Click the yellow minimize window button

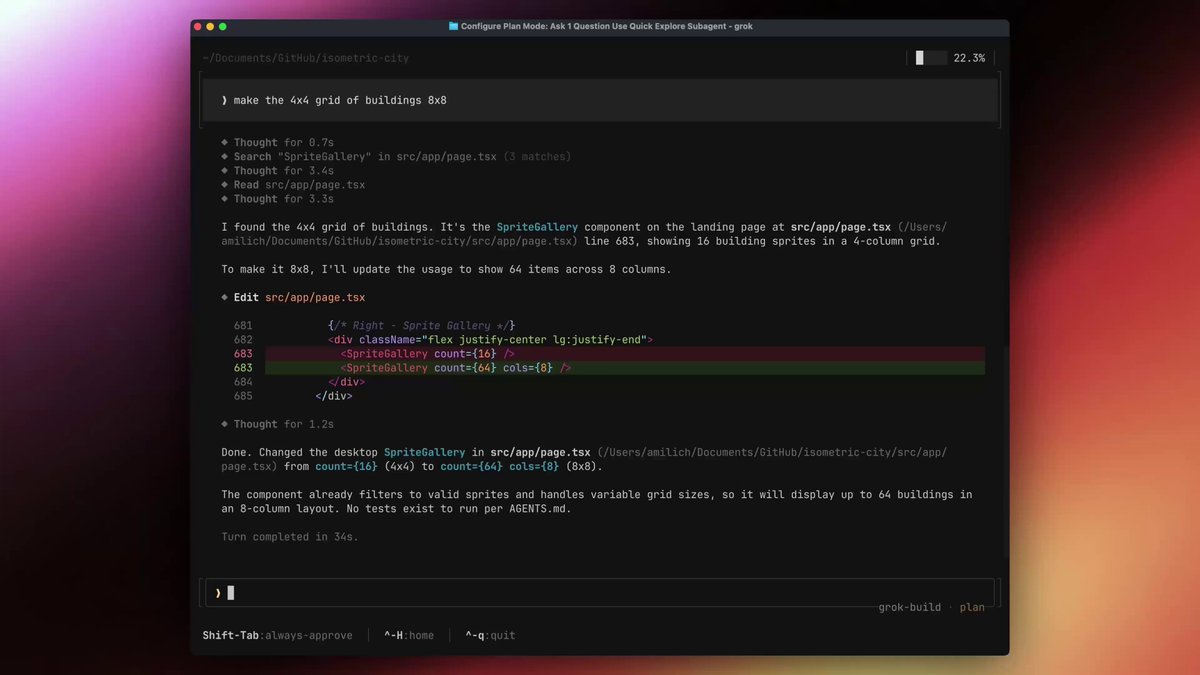(210, 26)
